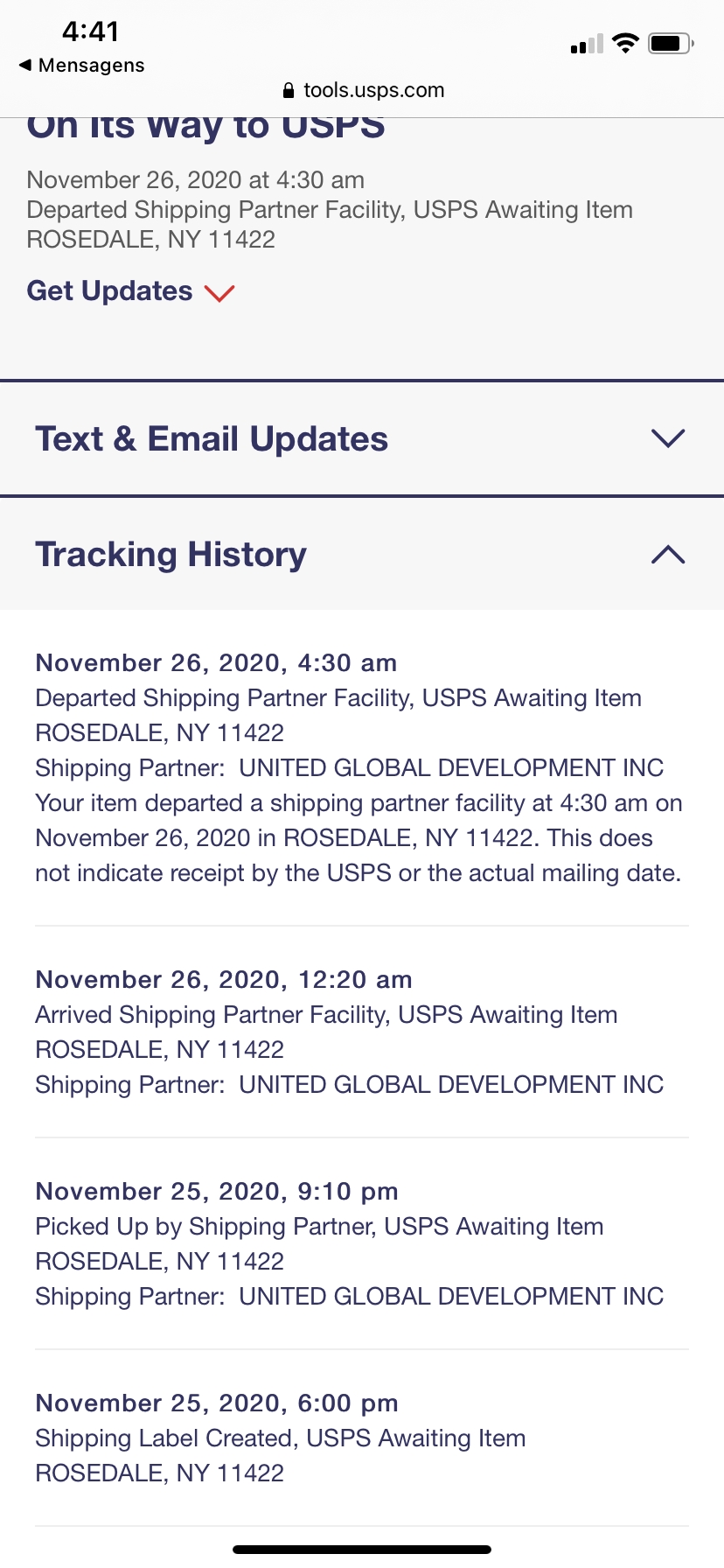Tap the tools.usps.com address text
This screenshot has width=724, height=1568.
tap(373, 90)
